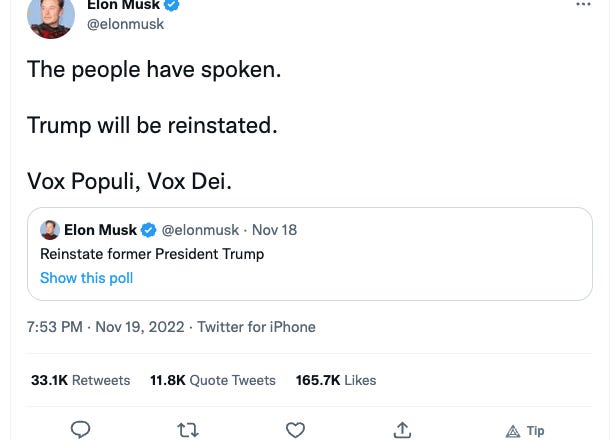Click the reply speech bubble icon
The image size is (610, 440).
(x=81, y=430)
